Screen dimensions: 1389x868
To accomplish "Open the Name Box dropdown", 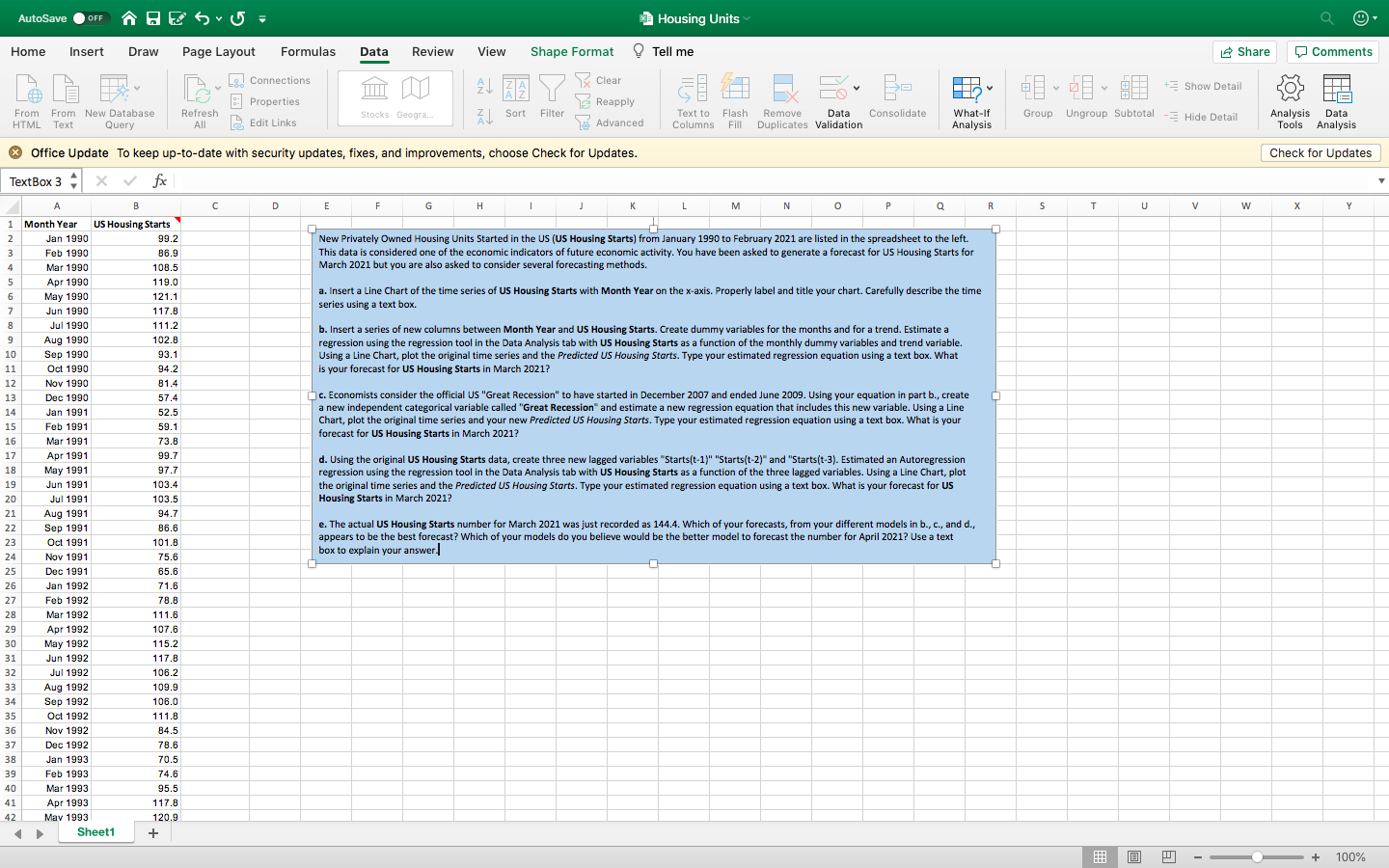I will (x=74, y=181).
